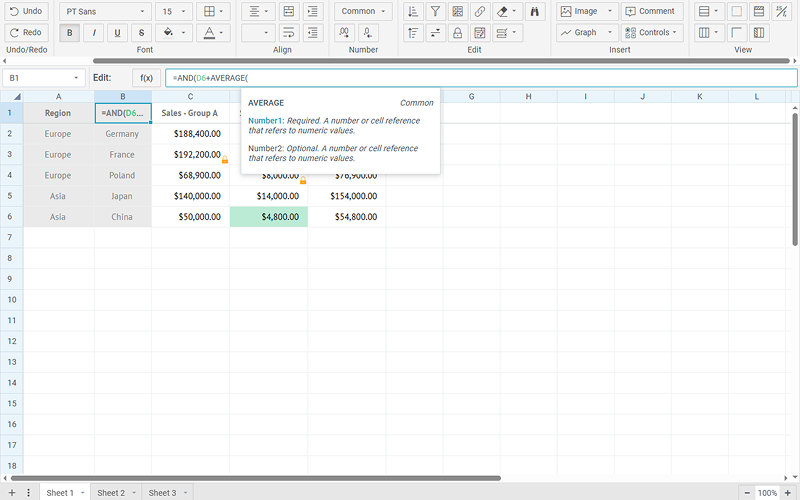800x500 pixels.
Task: Click the decrease decimal places icon
Action: (x=368, y=33)
